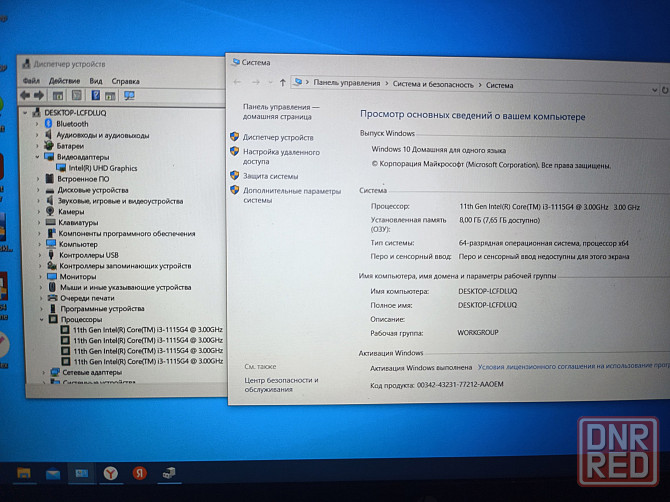Click the Forward arrow in Device Manager toolbar
670x502 pixels.
pyautogui.click(x=39, y=95)
